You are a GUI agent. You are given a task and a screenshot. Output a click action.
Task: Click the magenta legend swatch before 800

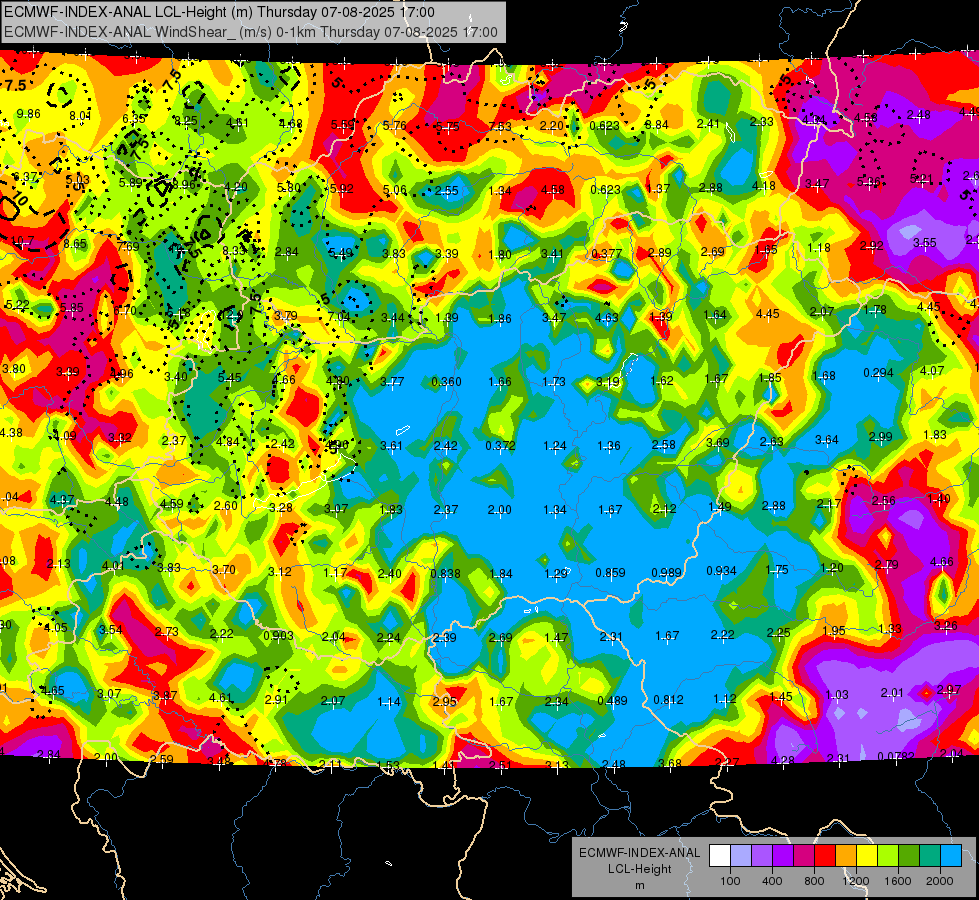804,856
